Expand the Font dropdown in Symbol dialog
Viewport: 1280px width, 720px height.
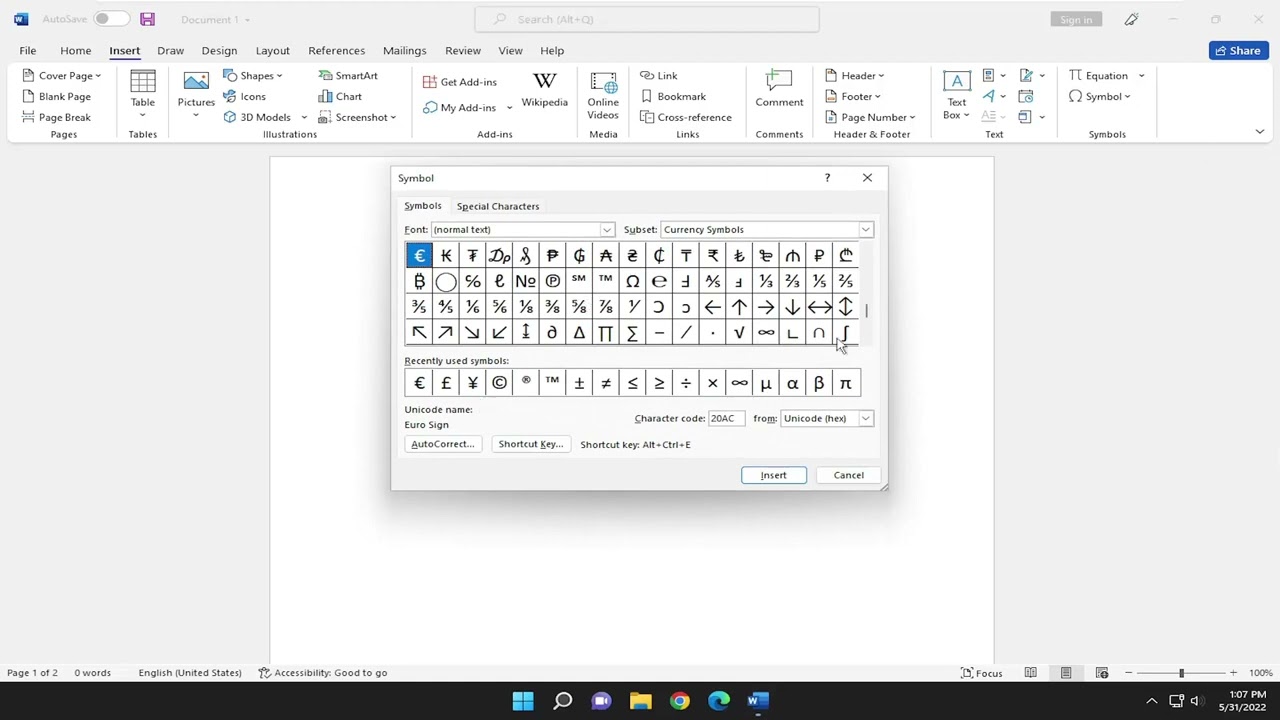[606, 230]
